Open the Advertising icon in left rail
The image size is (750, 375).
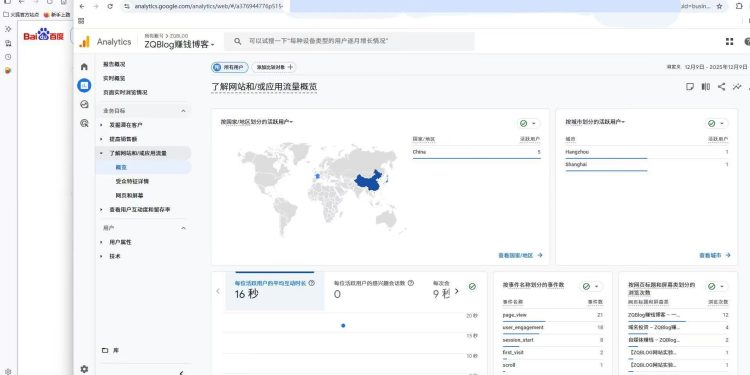[x=84, y=123]
